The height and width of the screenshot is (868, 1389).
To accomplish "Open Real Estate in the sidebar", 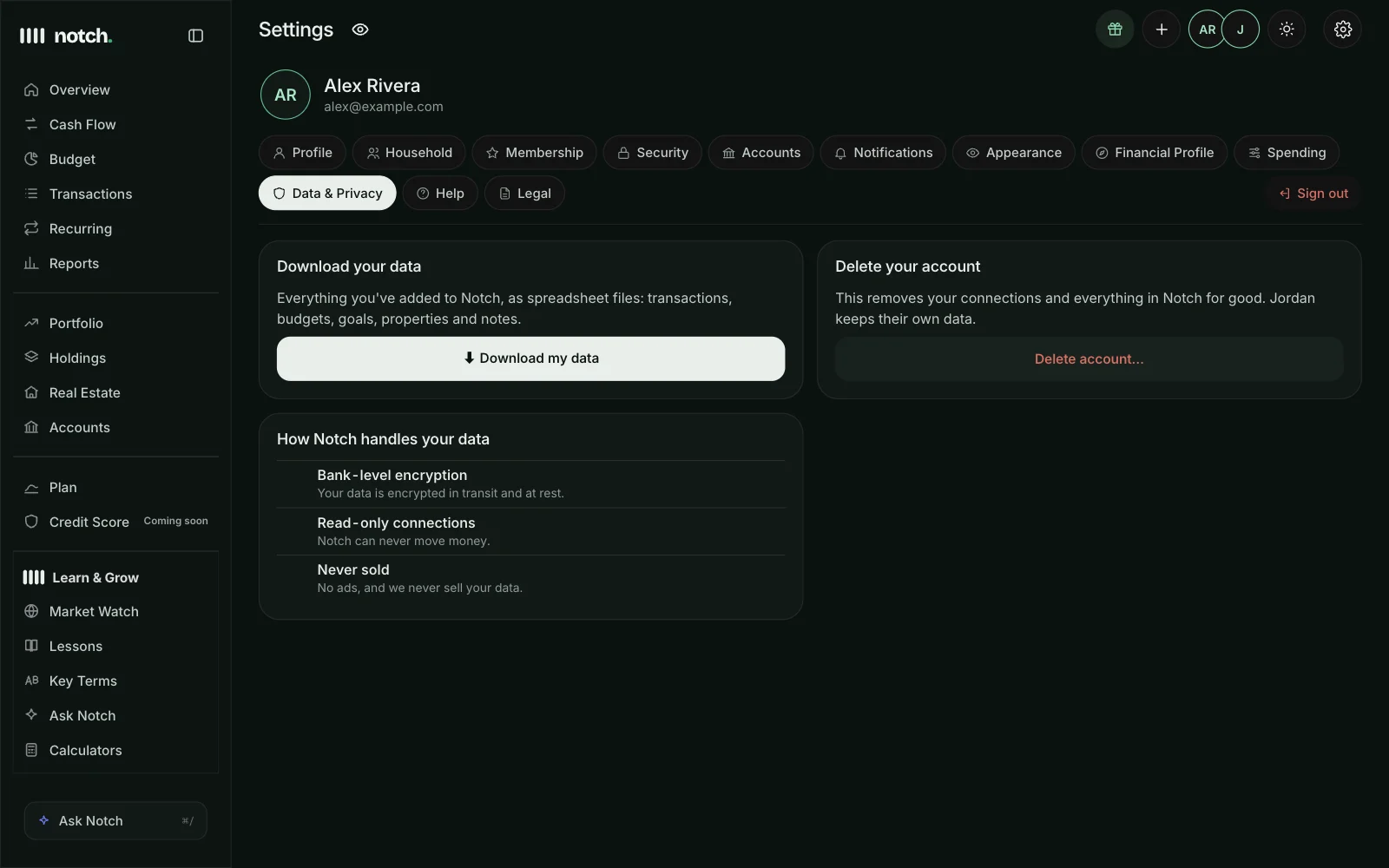I will 116,392.
